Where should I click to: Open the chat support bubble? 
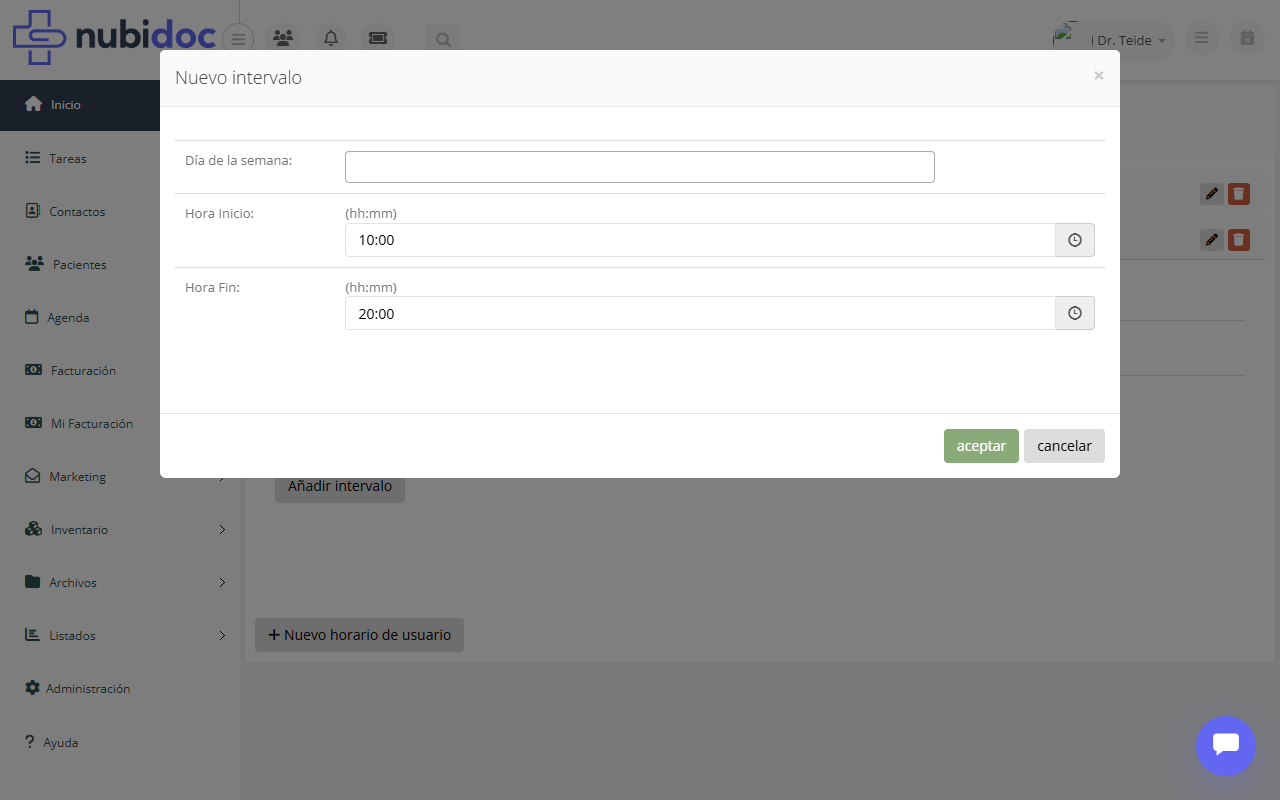tap(1226, 746)
